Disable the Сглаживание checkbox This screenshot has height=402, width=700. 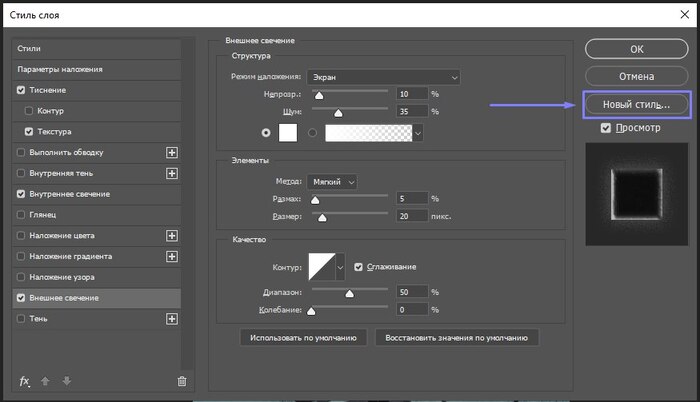point(360,267)
